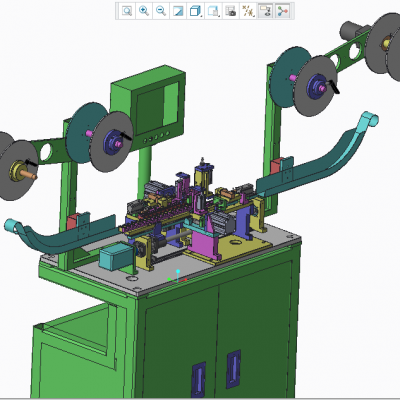
Task: Open the Display Style cube dropdown
Action: [195, 11]
